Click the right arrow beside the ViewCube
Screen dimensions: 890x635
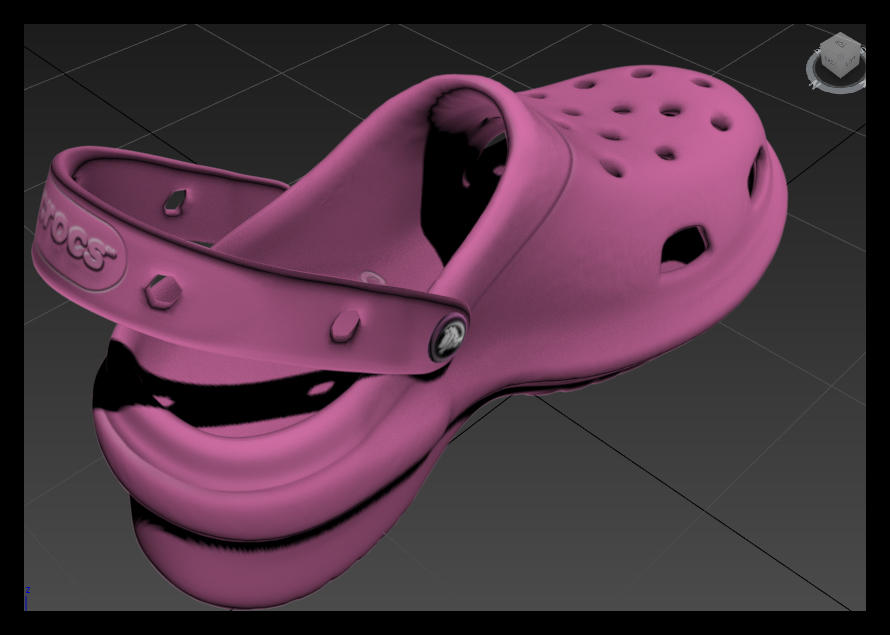[864, 51]
